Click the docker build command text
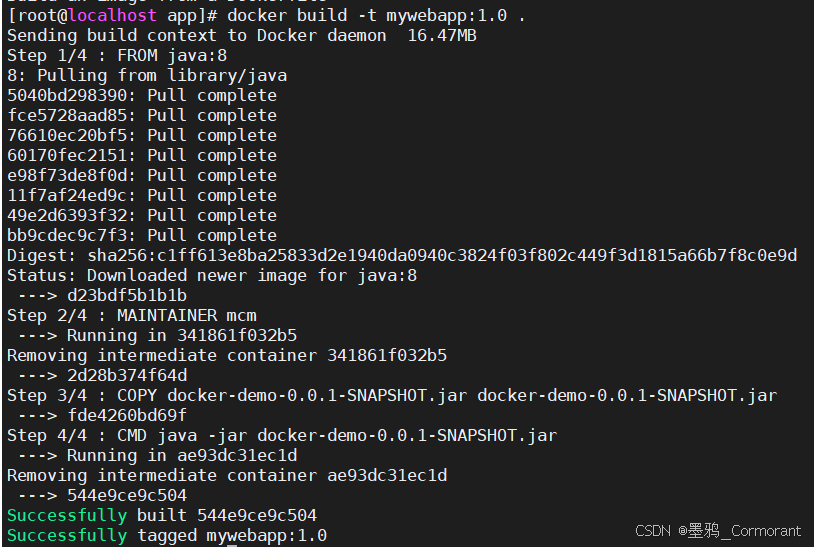The height and width of the screenshot is (547, 814). point(362,16)
